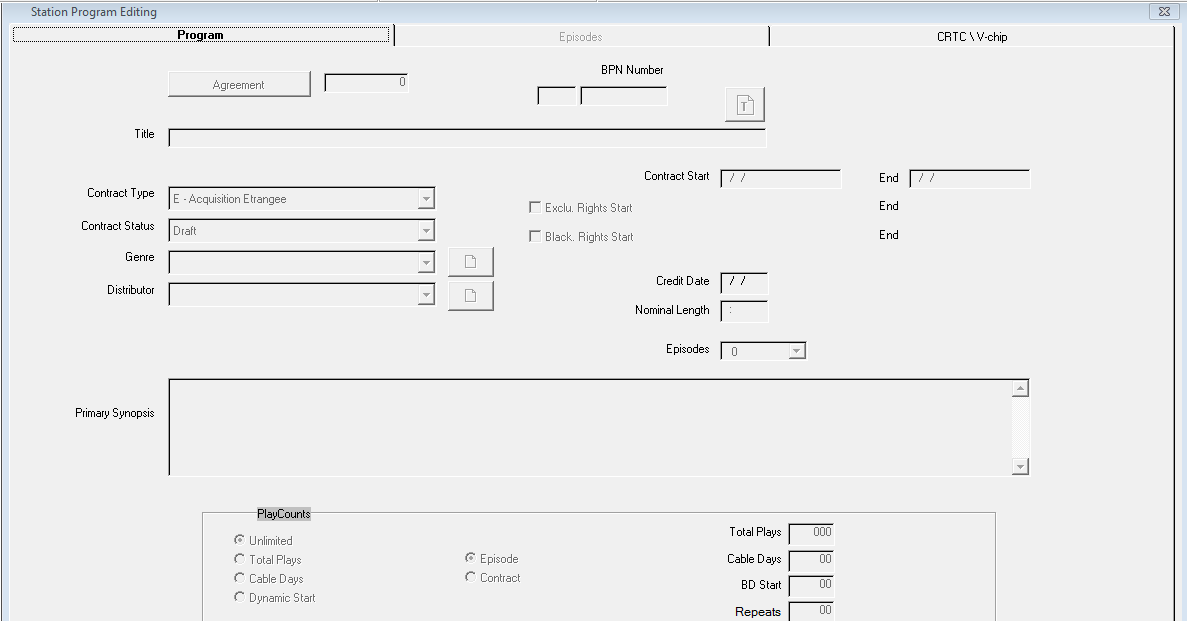1187x621 pixels.
Task: Switch to the Episodes tab
Action: click(x=581, y=36)
